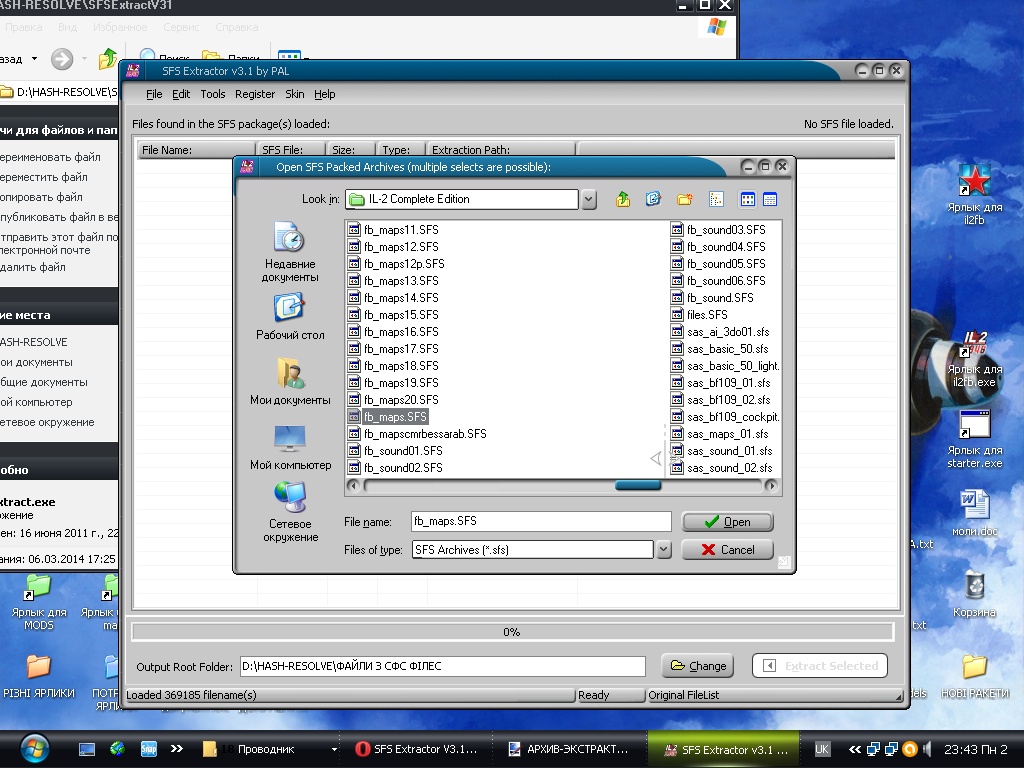Select the fb_maps.SFS file

tap(388, 417)
